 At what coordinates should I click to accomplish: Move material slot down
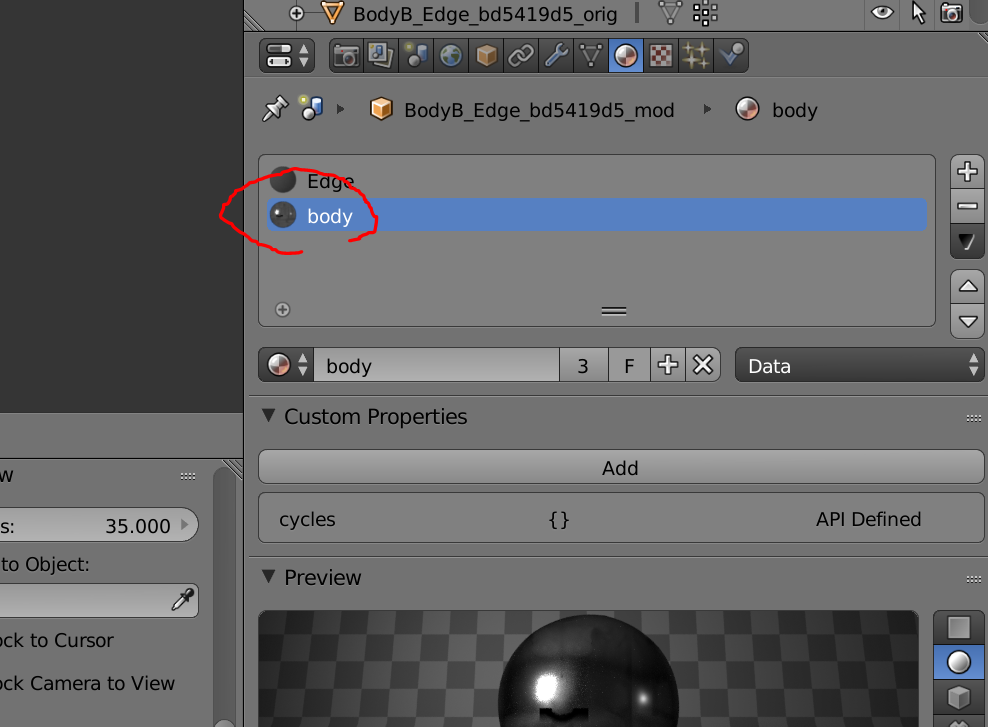coord(967,322)
